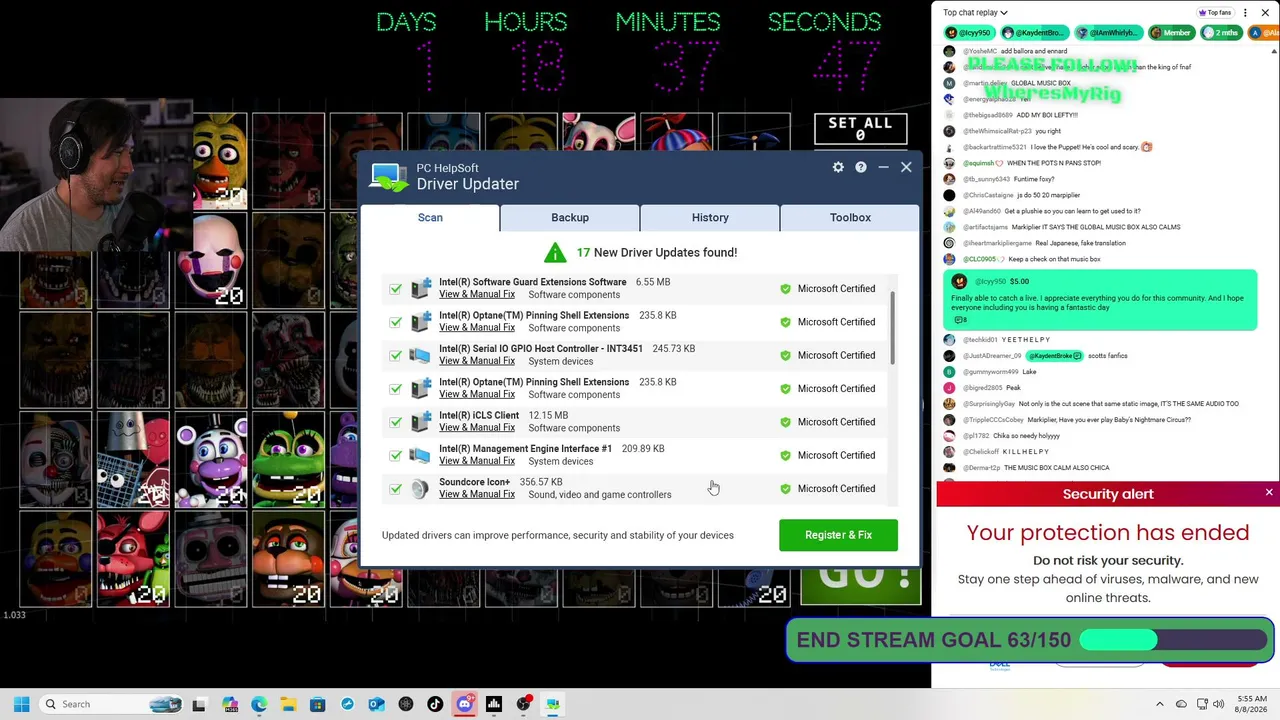
Task: Open Outlook from the taskbar
Action: point(376,704)
